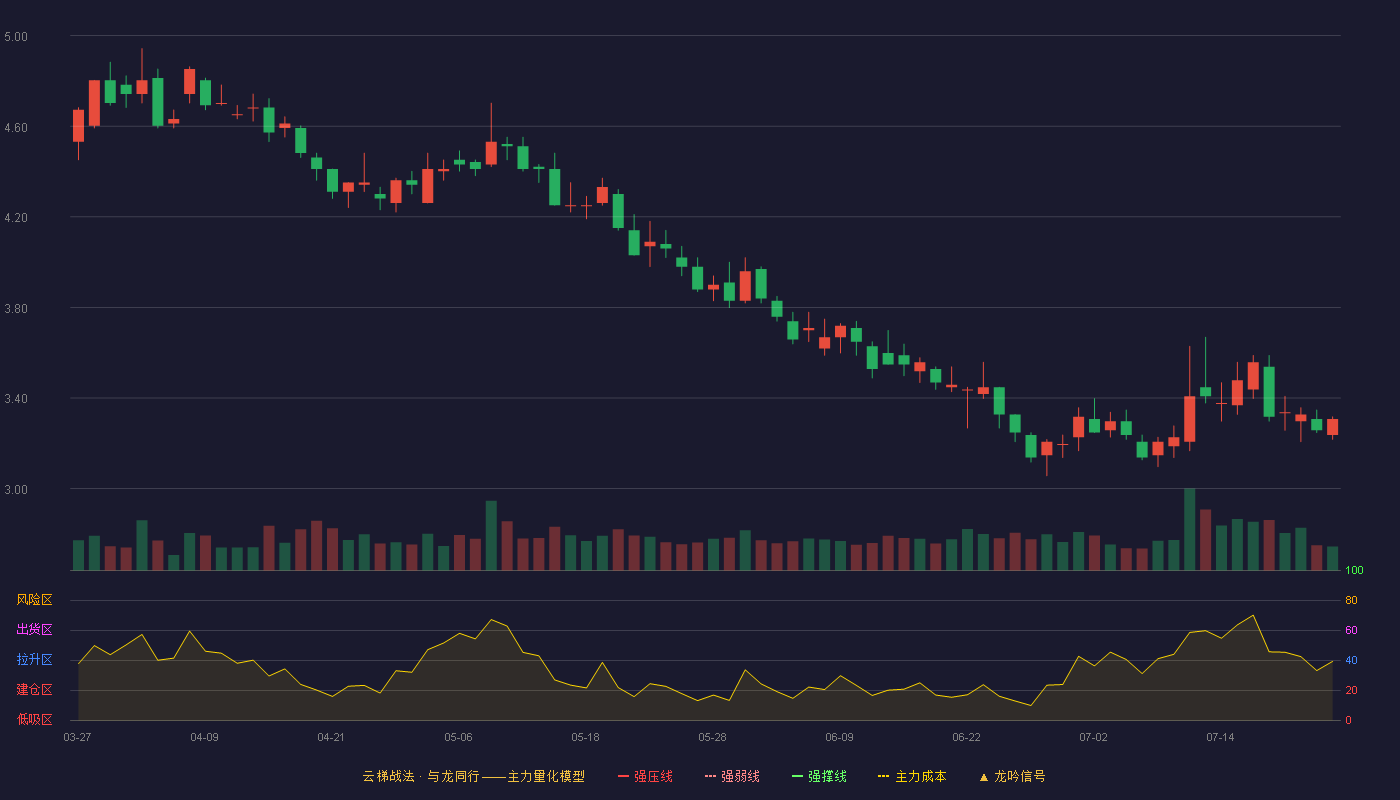Click the 5.00 price axis label
Screen dimensions: 1400x800
pyautogui.click(x=16, y=37)
